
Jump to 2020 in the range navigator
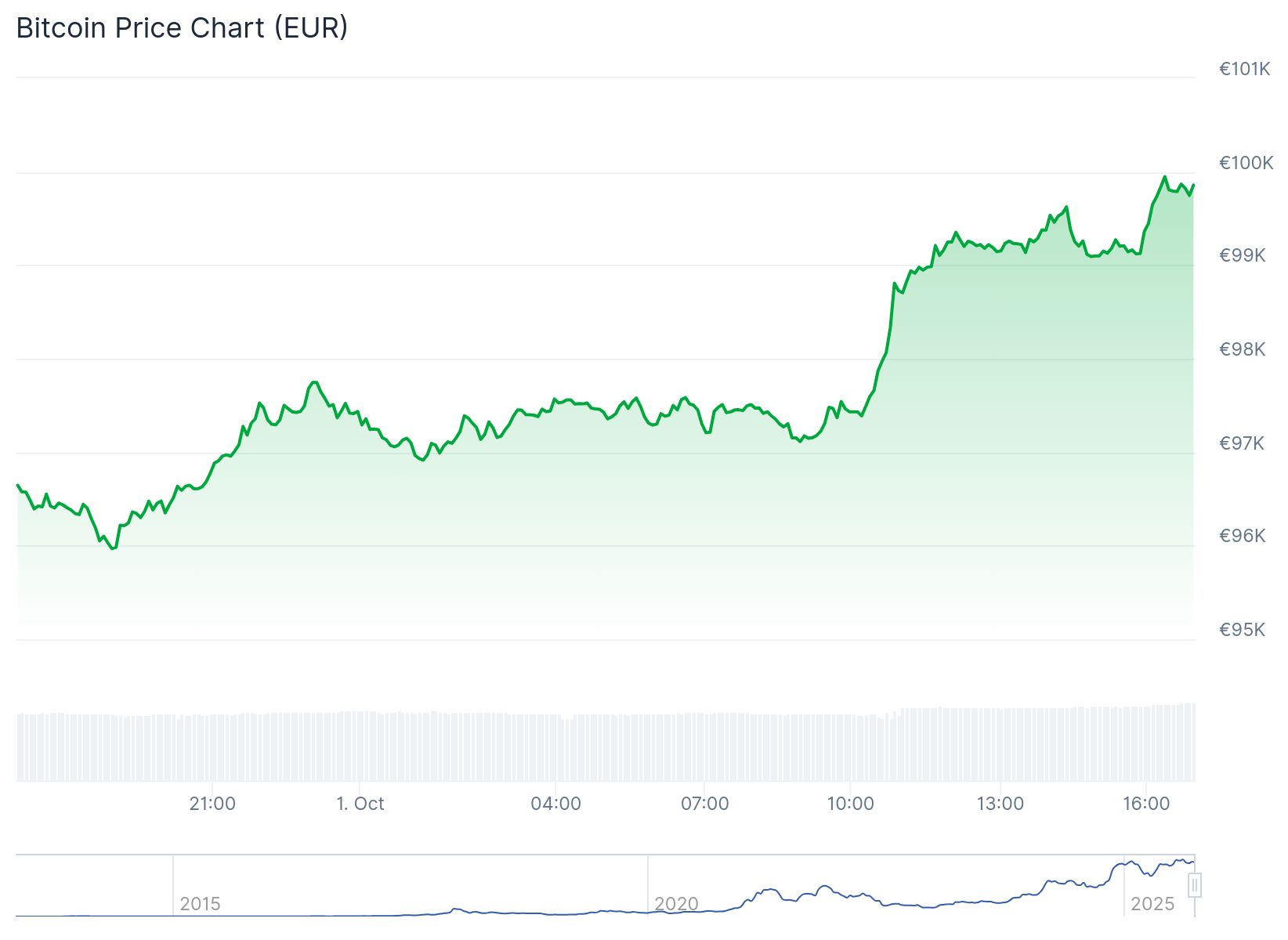[676, 904]
